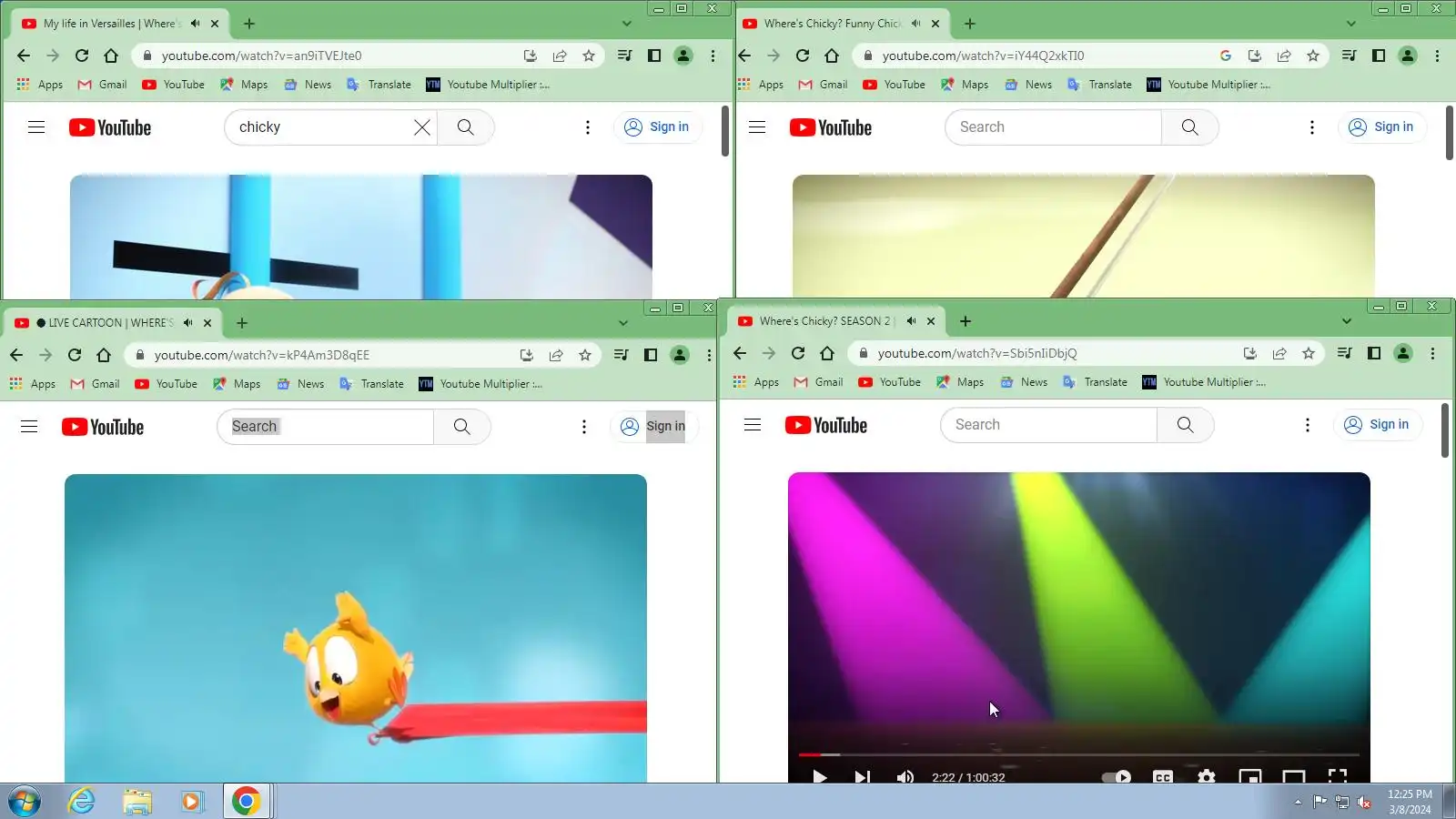The width and height of the screenshot is (1456, 819).
Task: Open media controls in the Funny Chick window
Action: [1350, 56]
